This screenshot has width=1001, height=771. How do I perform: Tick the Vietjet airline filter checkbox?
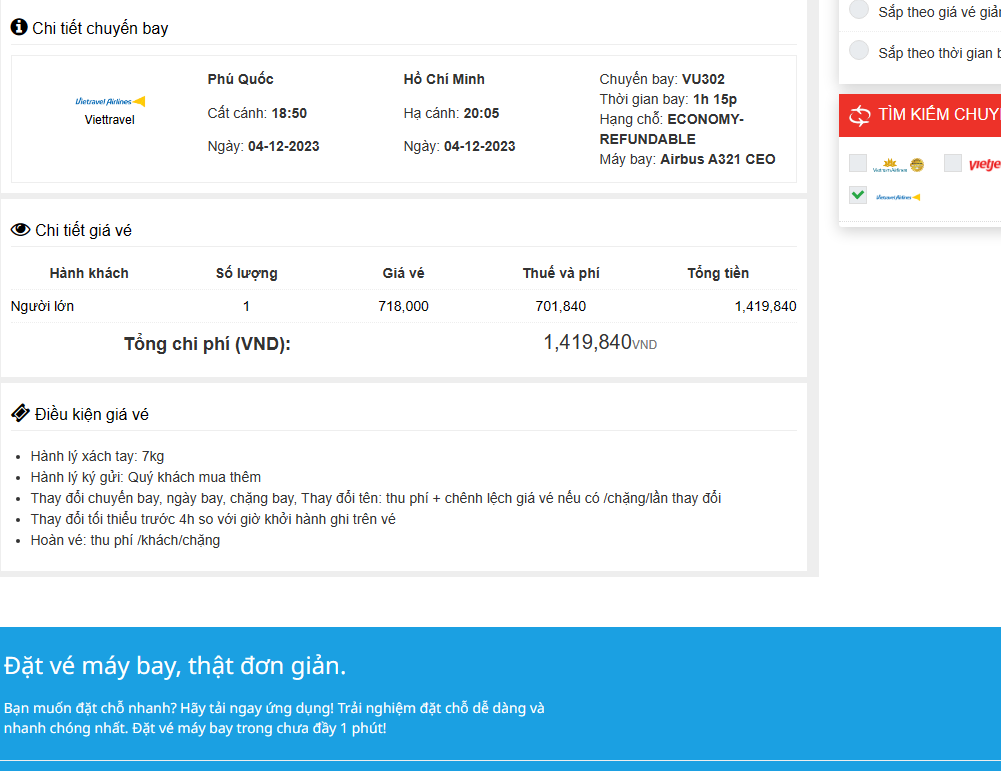click(953, 163)
